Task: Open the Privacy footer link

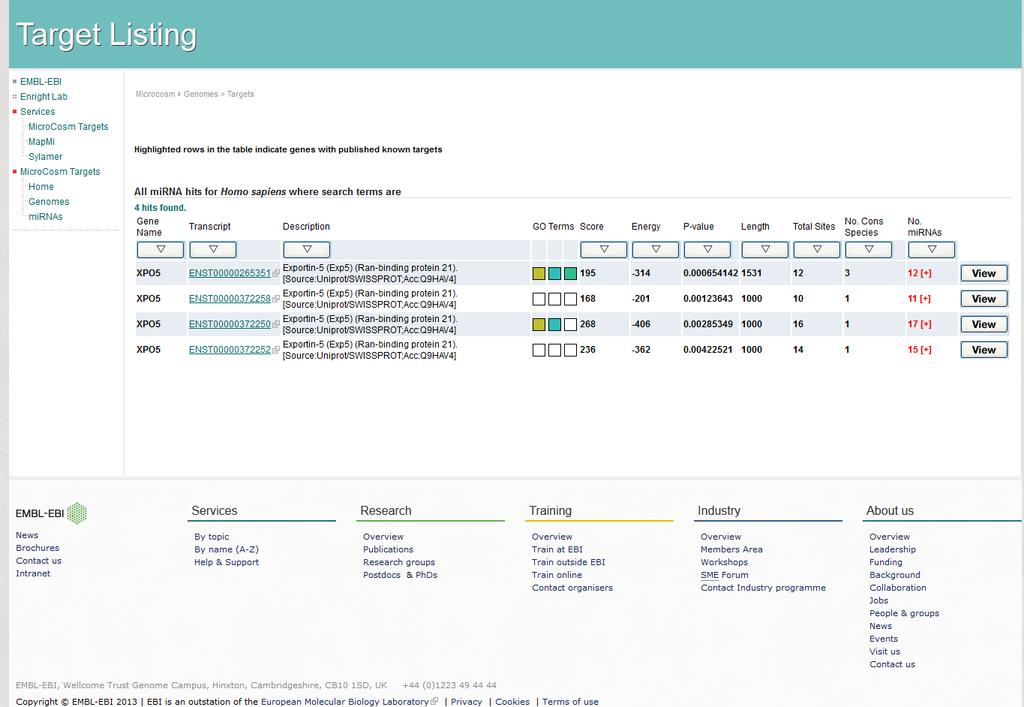Action: pyautogui.click(x=466, y=702)
